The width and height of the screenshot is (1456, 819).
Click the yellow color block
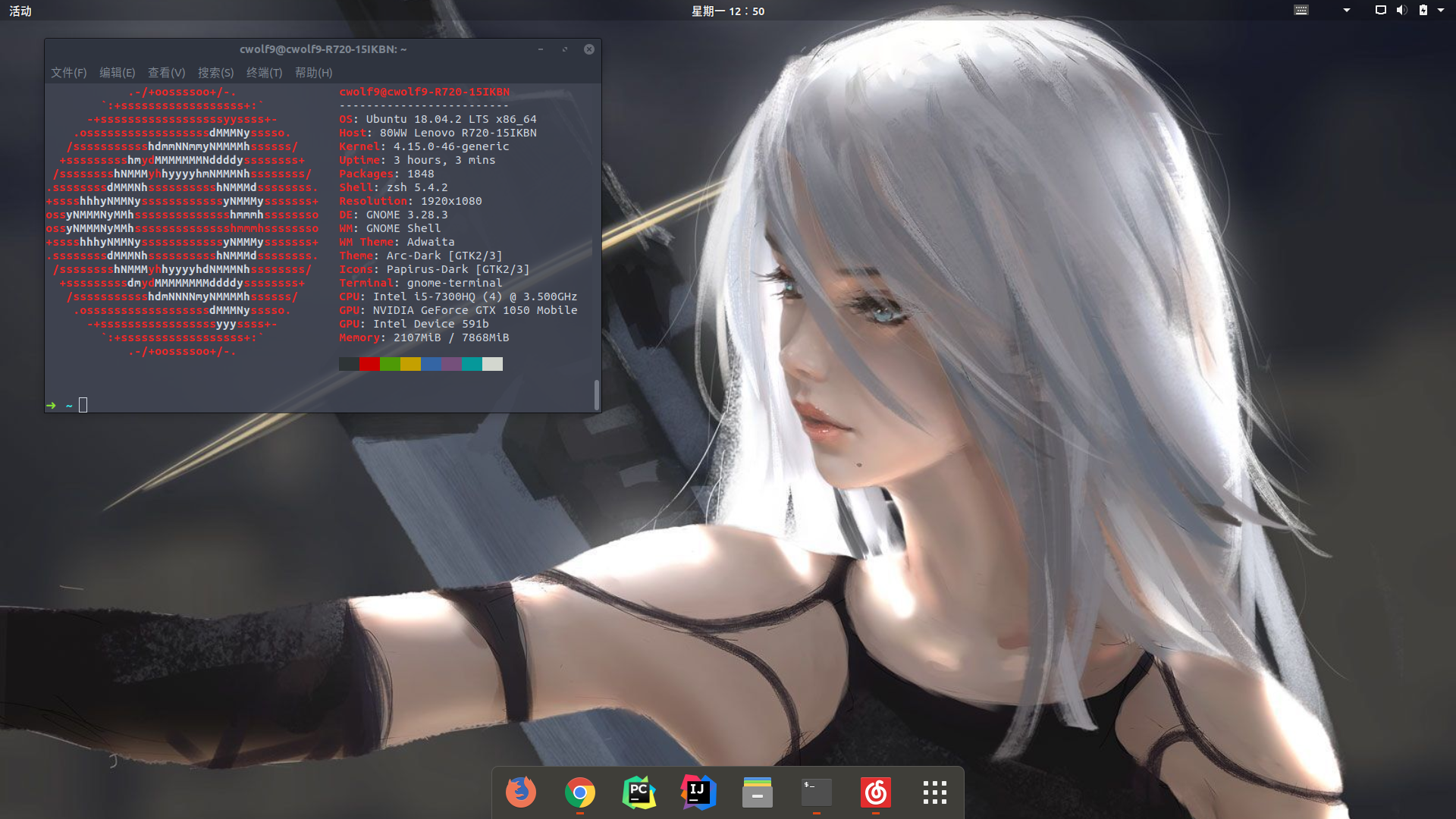point(410,364)
